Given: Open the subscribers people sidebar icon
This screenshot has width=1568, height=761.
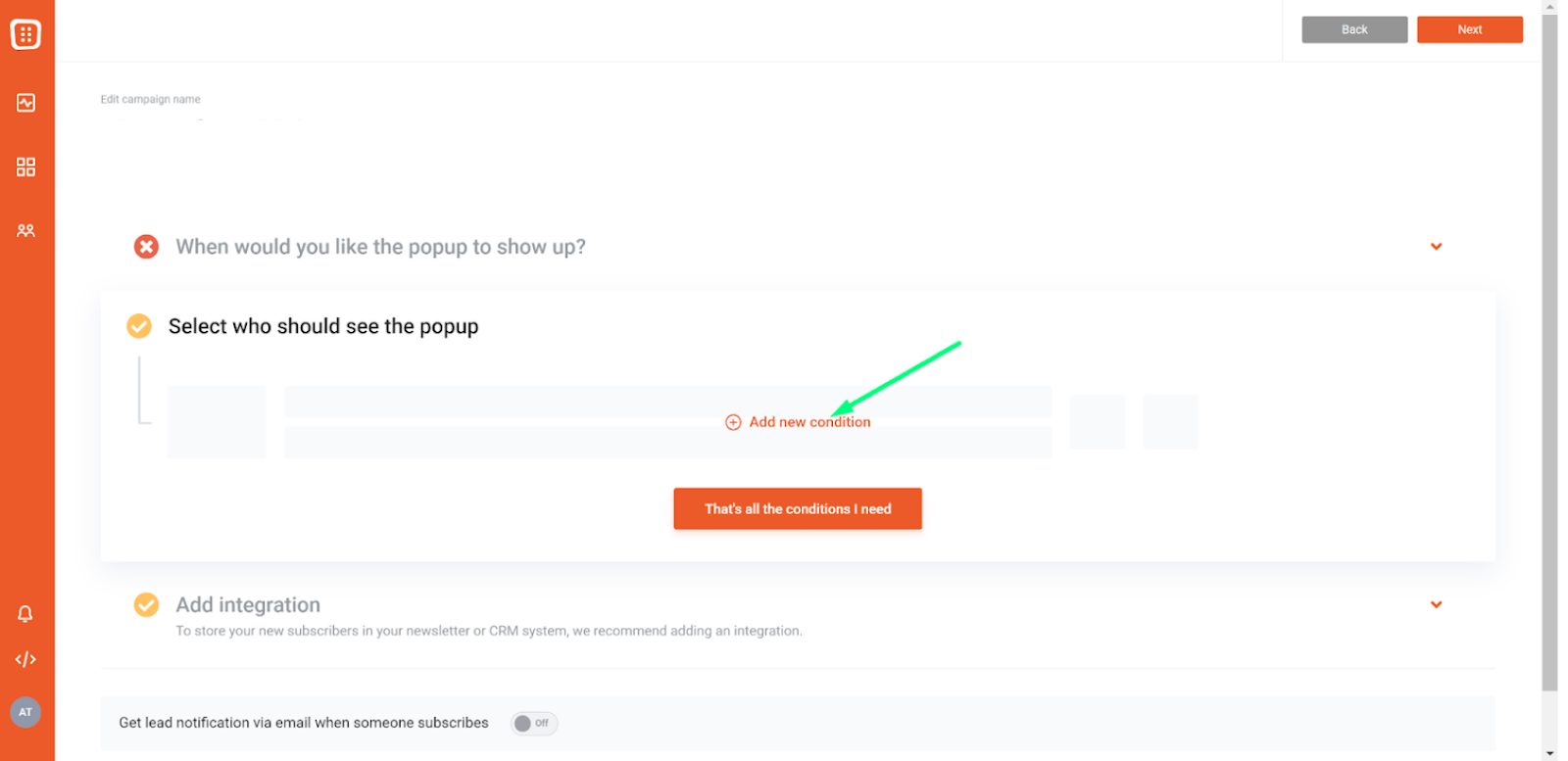Looking at the screenshot, I should point(25,231).
